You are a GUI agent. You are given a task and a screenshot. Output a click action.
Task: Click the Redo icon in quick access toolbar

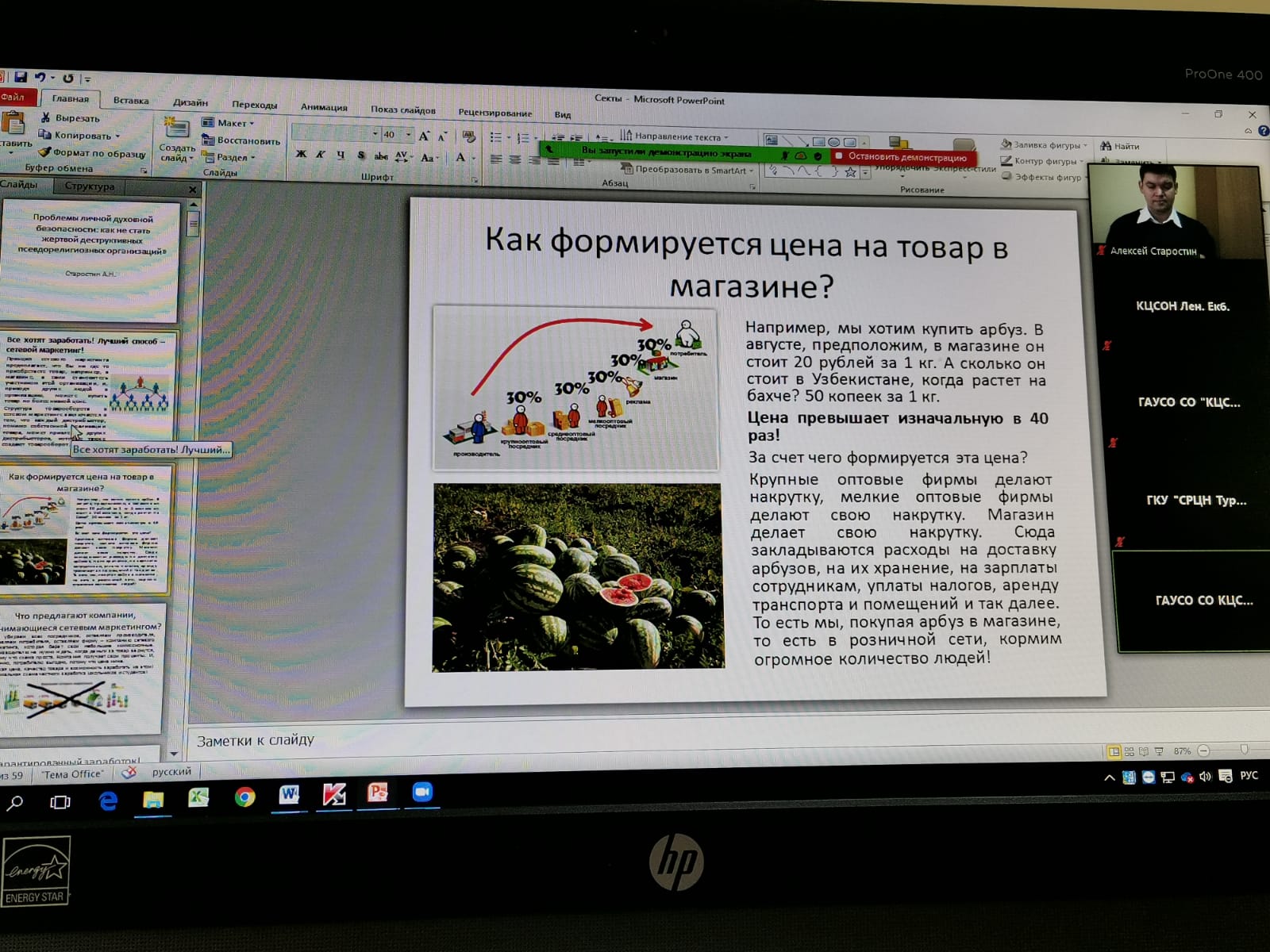coord(67,78)
